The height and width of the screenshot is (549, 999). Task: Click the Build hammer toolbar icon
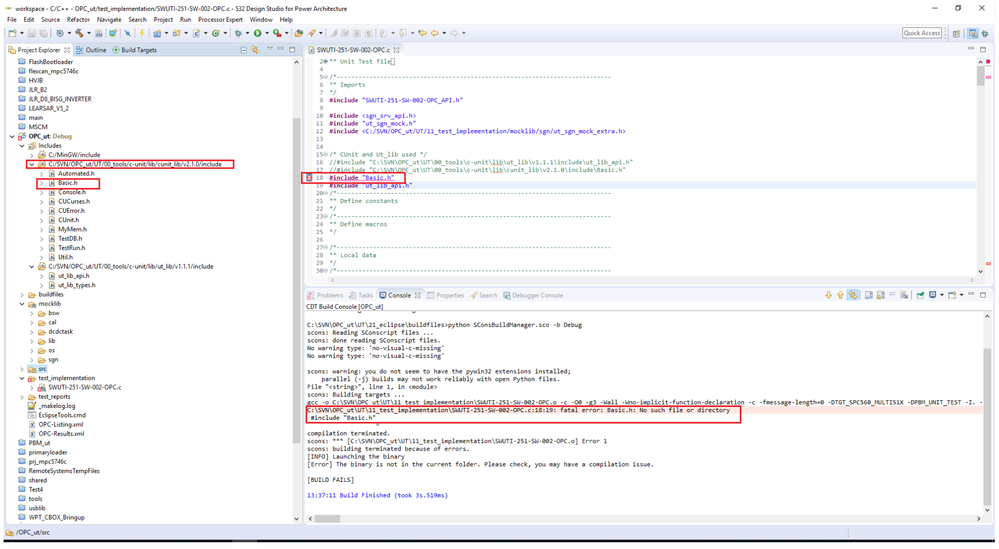click(79, 33)
